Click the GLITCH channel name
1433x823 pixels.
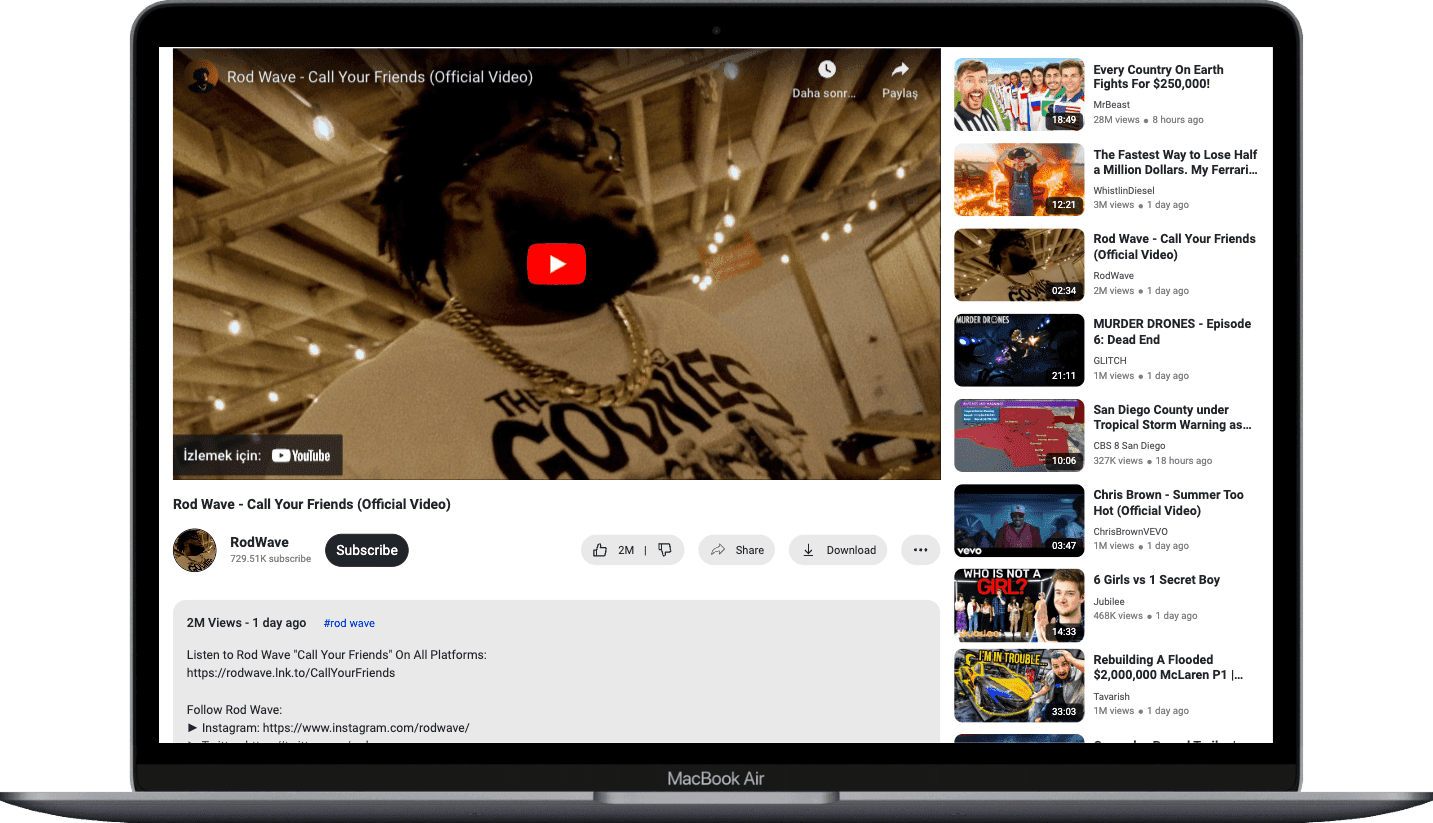1110,361
